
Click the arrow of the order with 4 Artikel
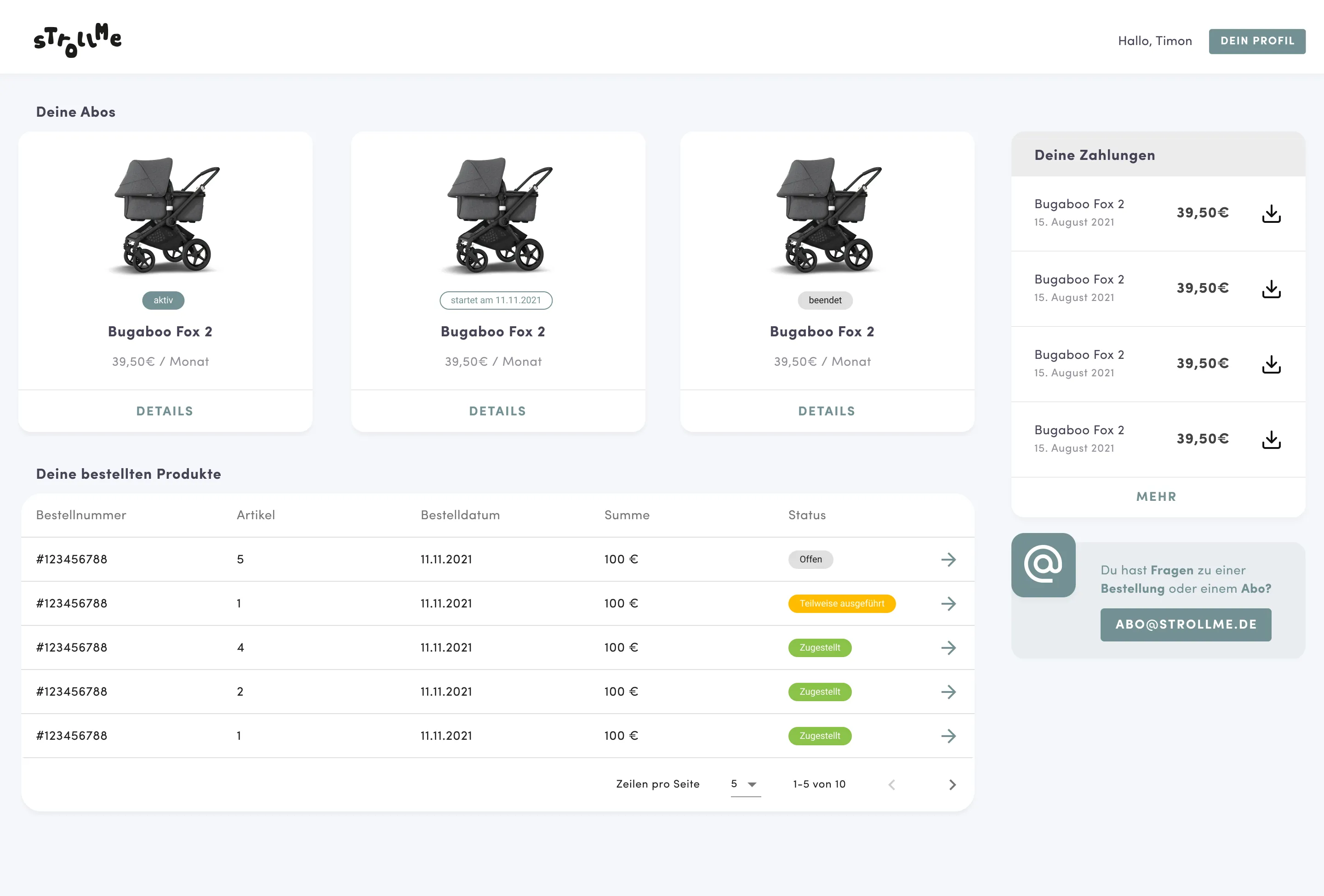(948, 648)
